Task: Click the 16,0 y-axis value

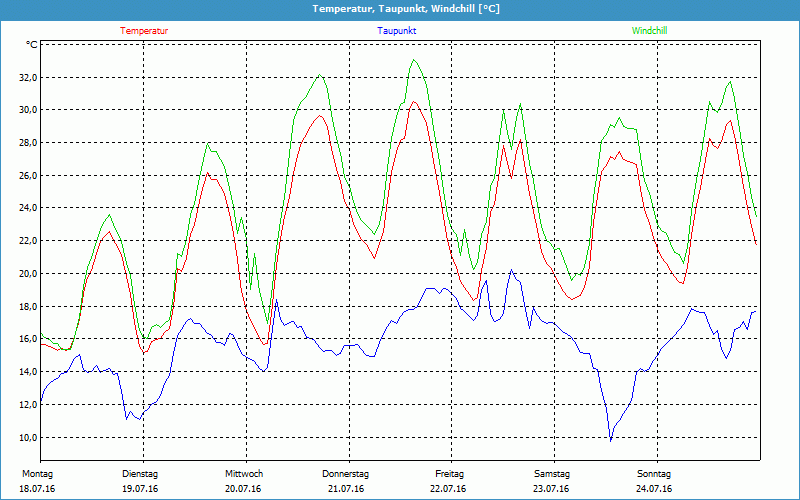Action: tap(28, 339)
